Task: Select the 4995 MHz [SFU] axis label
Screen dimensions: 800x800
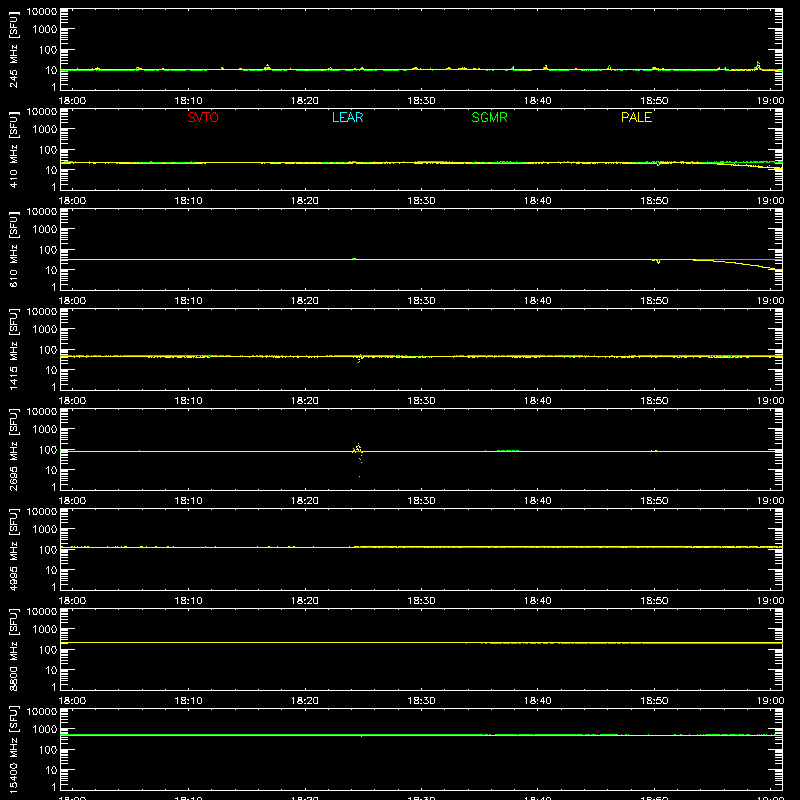Action: (x=13, y=549)
